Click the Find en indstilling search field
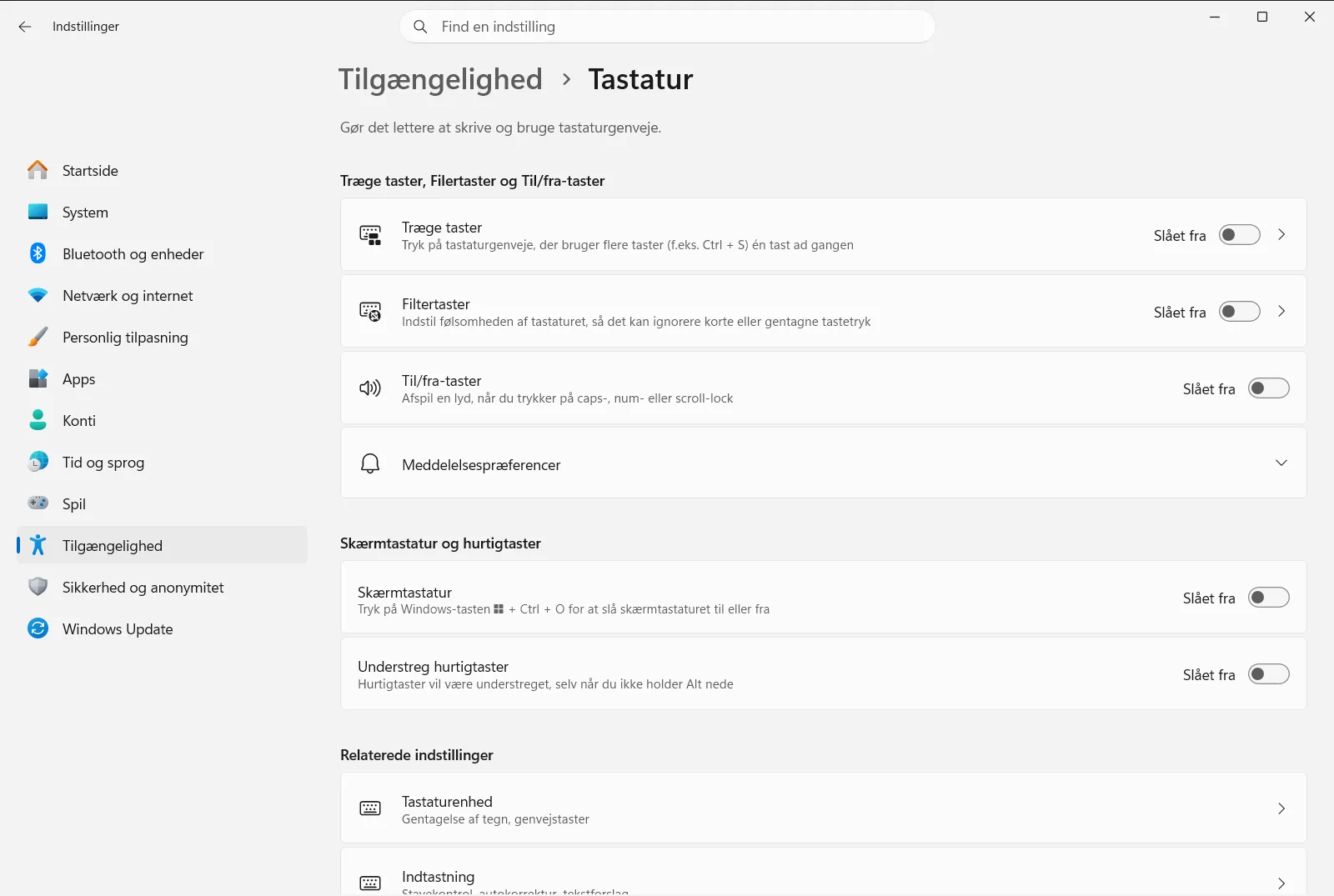Screen dimensions: 1334x896 pos(667,27)
